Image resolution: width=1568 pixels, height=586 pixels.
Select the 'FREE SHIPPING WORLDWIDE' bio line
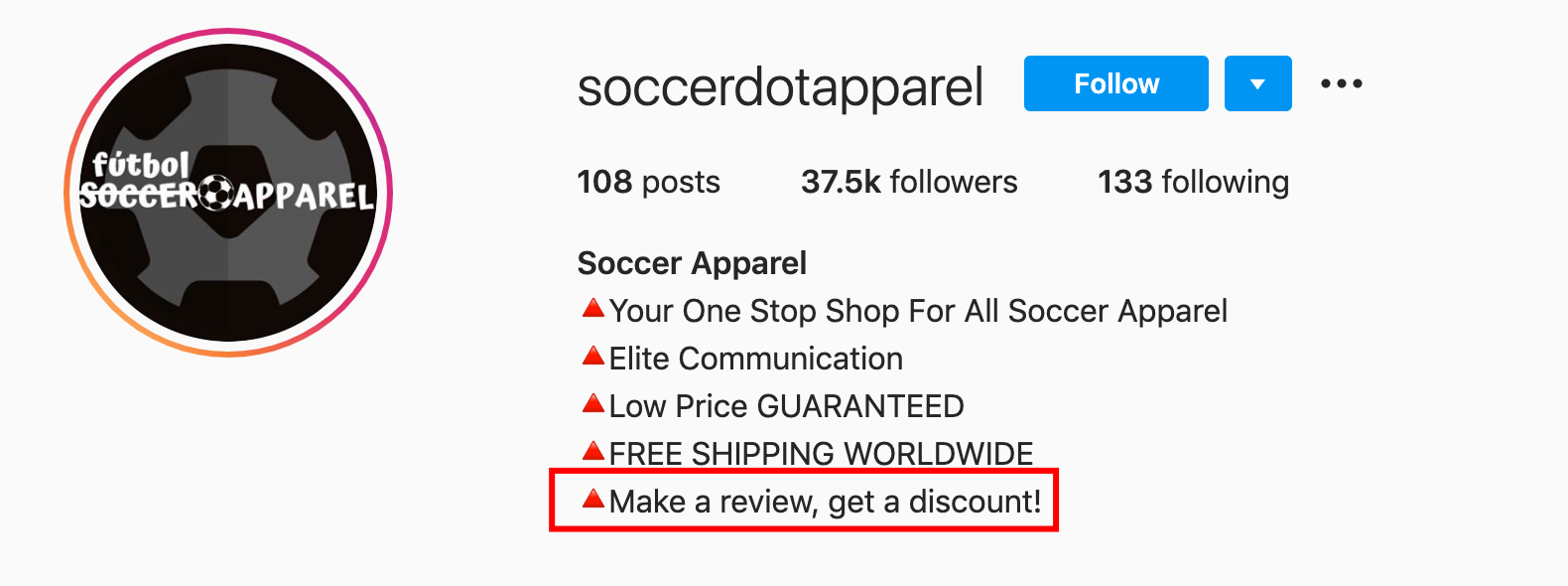point(821,454)
